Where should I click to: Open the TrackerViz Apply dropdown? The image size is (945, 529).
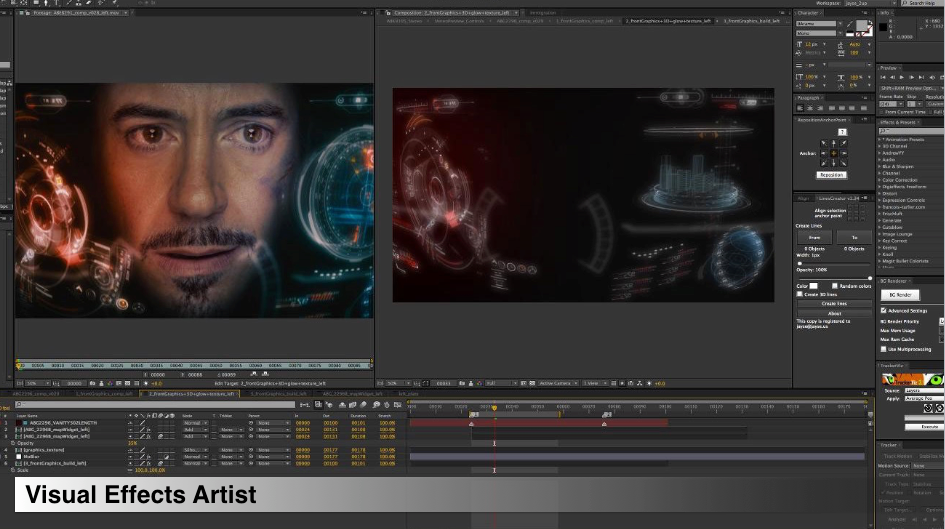pyautogui.click(x=923, y=398)
